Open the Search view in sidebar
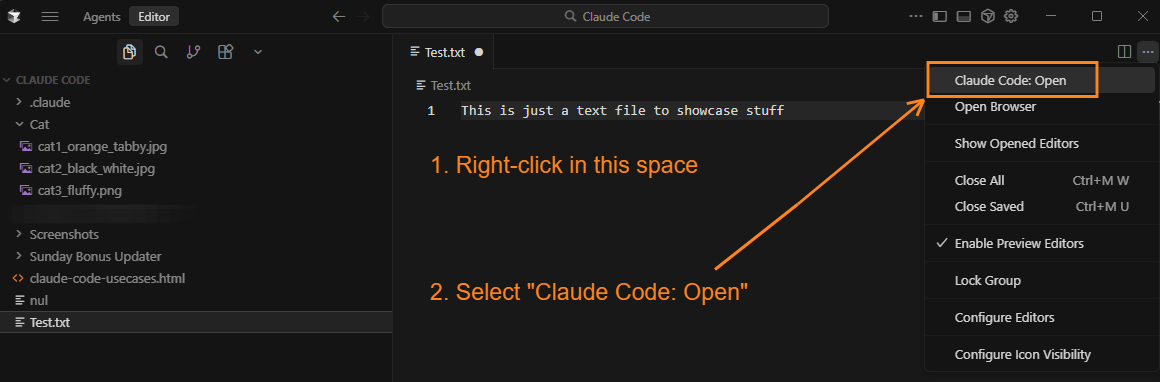The width and height of the screenshot is (1160, 382). point(161,52)
